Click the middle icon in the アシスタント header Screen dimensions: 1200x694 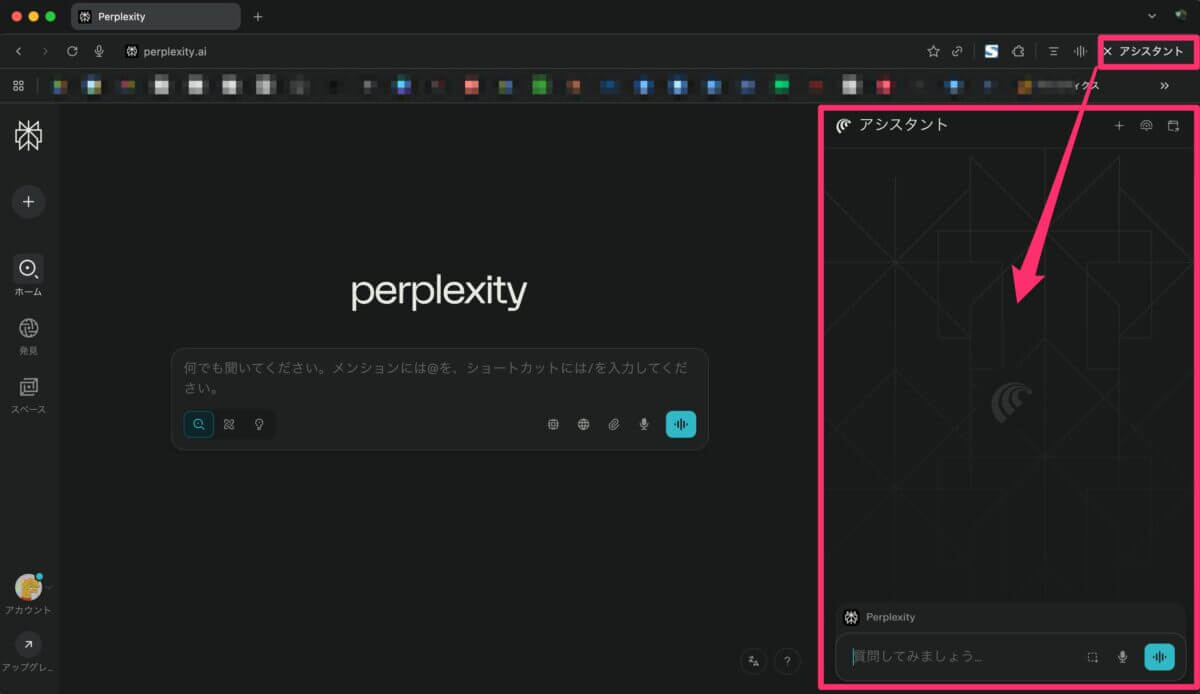[1146, 126]
